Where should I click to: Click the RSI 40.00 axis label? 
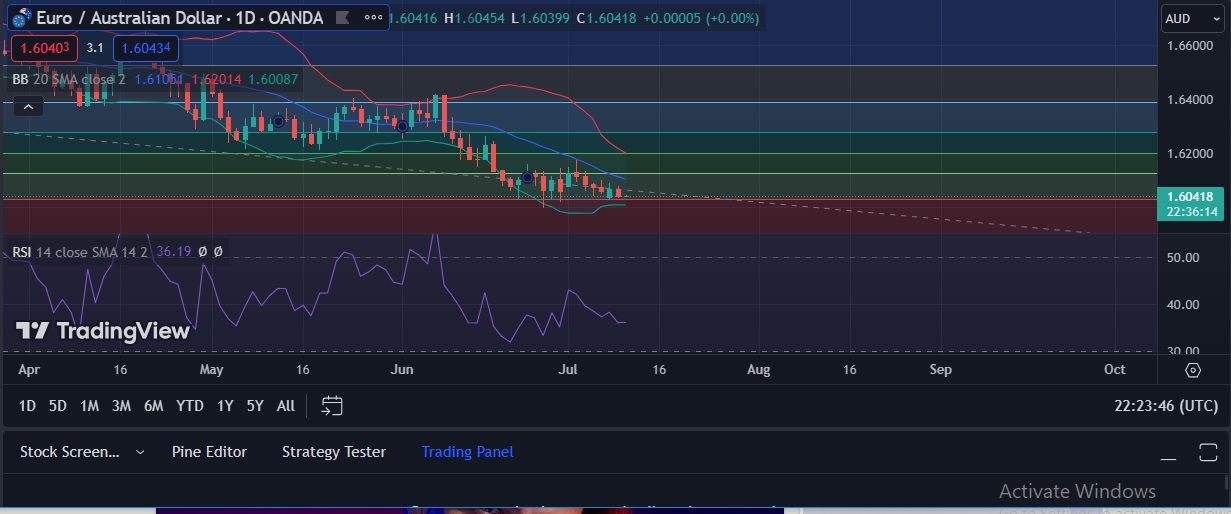coord(1184,304)
